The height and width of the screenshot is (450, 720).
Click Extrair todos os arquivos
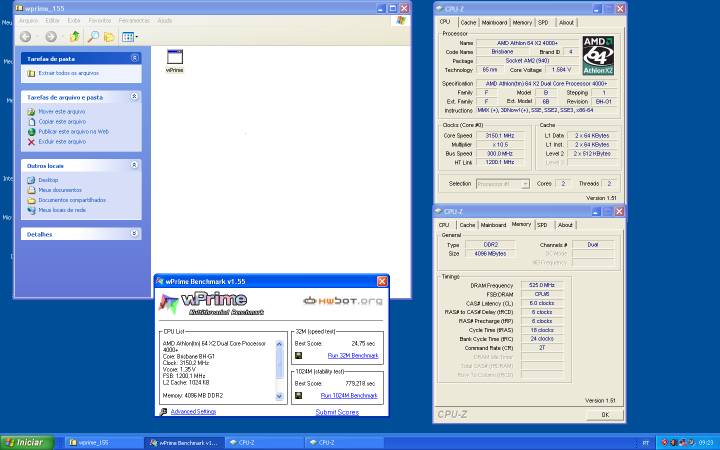coord(68,73)
